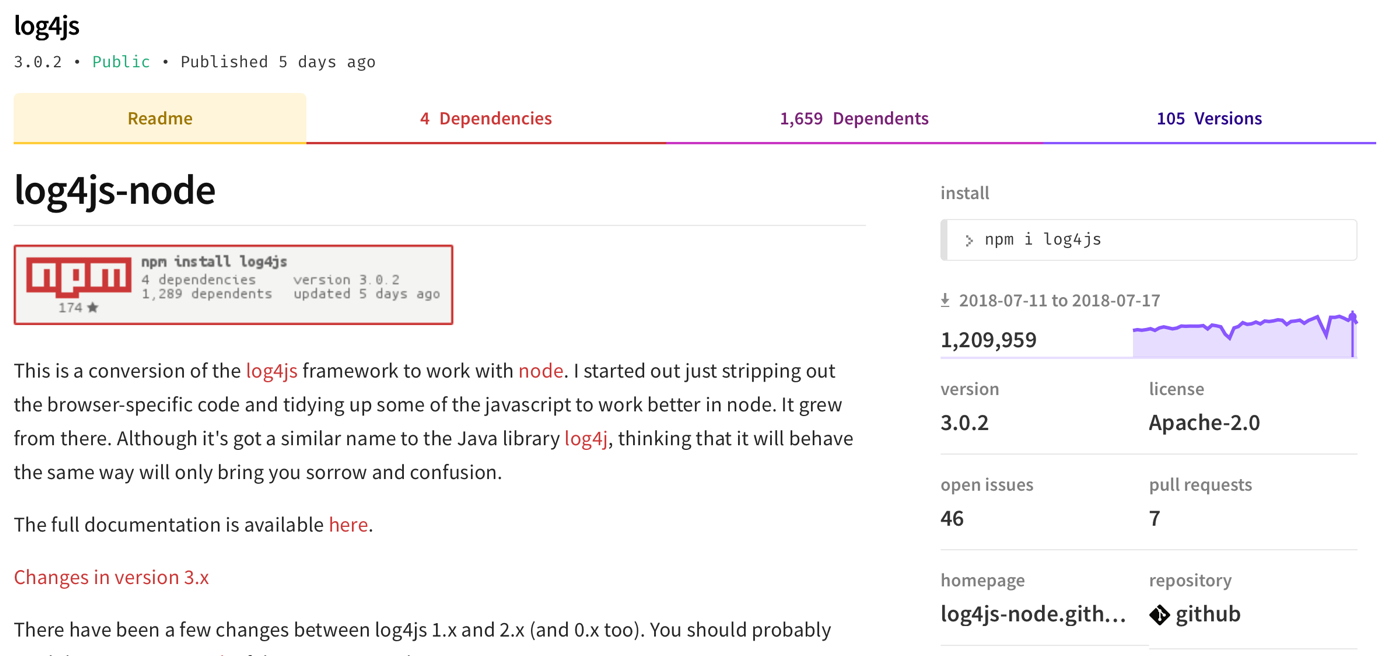Open the github repository link
Screen dimensions: 1377x656
1208,616
